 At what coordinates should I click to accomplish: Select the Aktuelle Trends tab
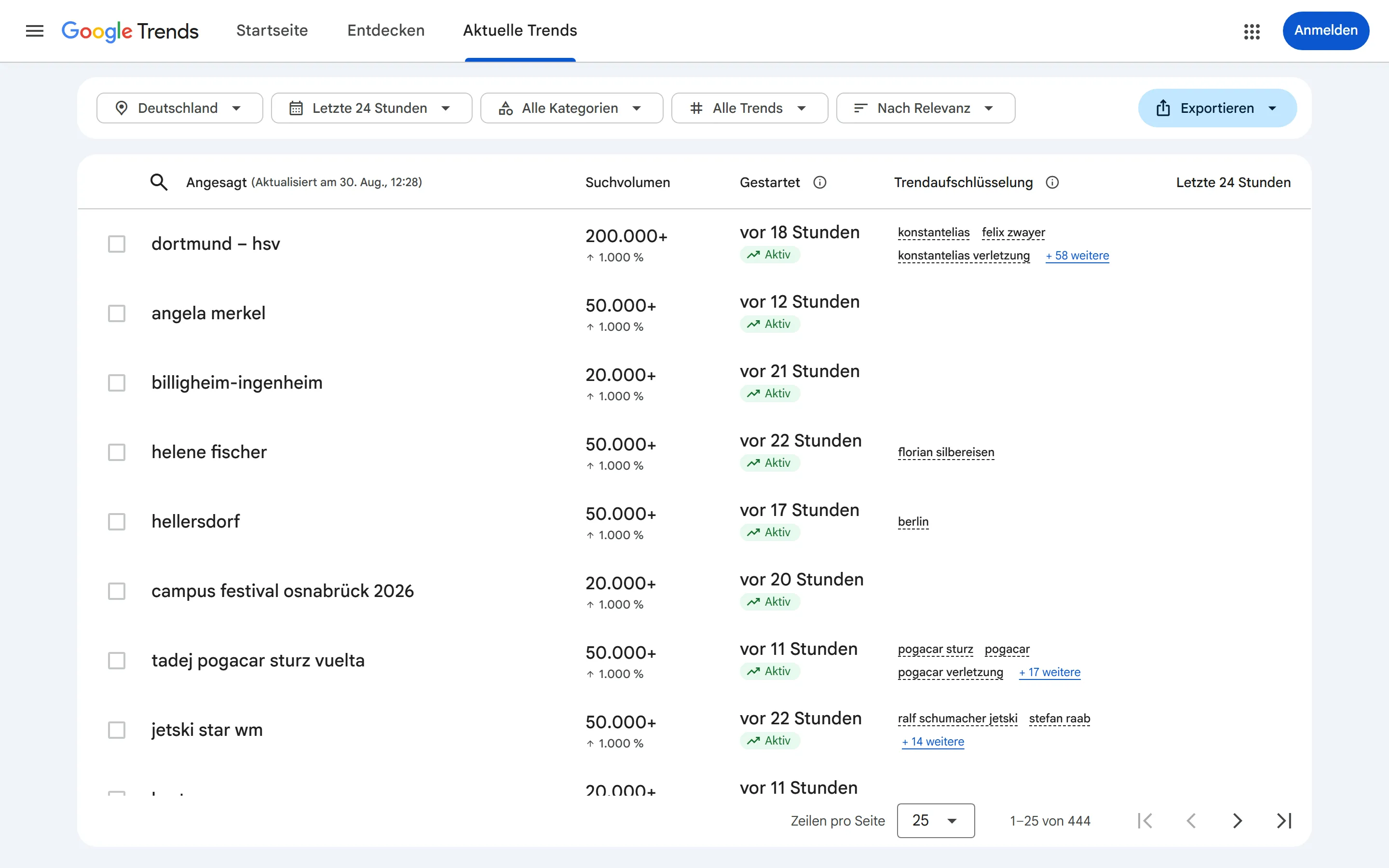tap(520, 30)
